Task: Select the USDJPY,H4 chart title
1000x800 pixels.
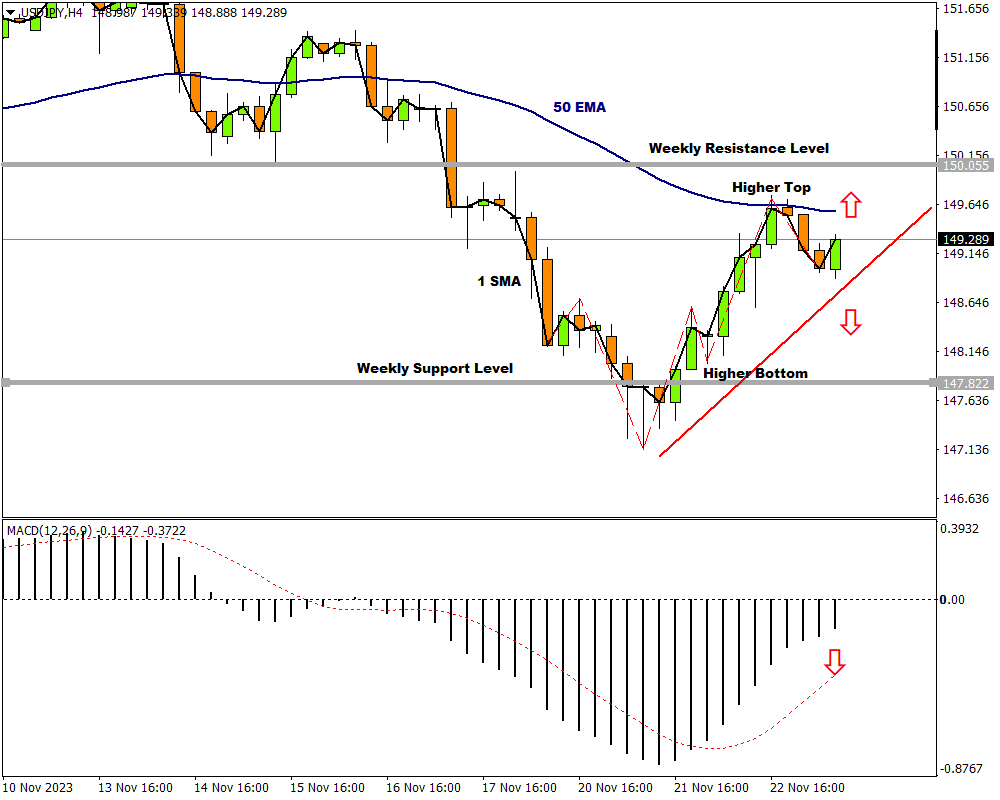Action: coord(51,12)
